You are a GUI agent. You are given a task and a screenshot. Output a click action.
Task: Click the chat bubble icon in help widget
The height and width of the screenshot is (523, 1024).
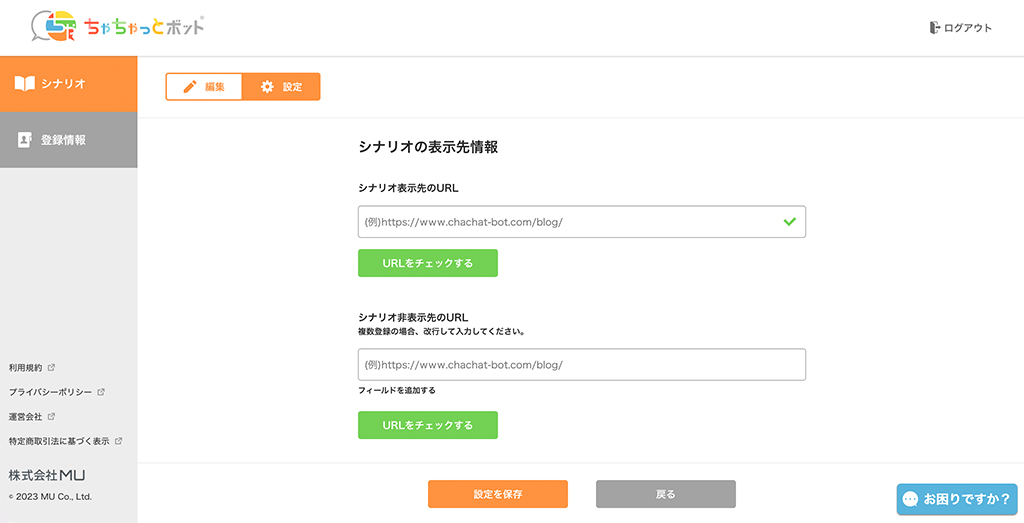(910, 499)
